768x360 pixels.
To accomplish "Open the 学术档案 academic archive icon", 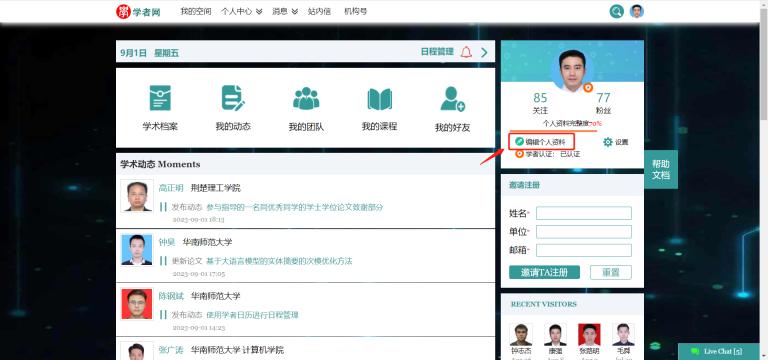I will tap(160, 97).
